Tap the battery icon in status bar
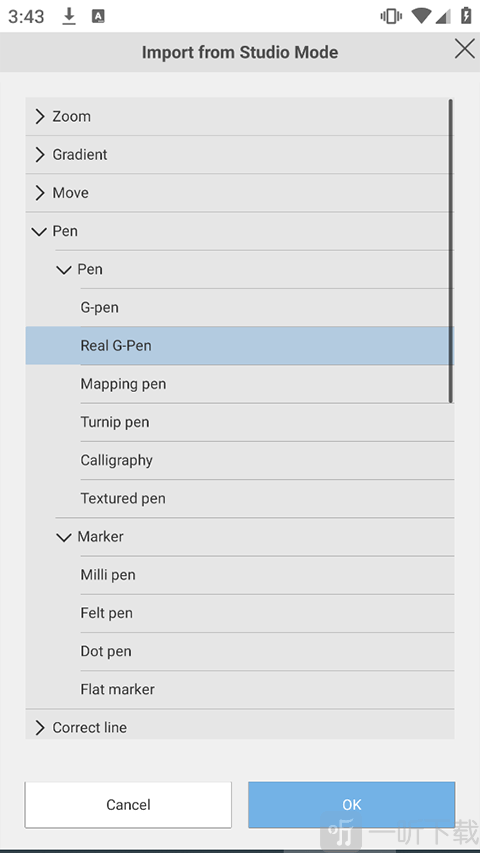 tap(466, 15)
